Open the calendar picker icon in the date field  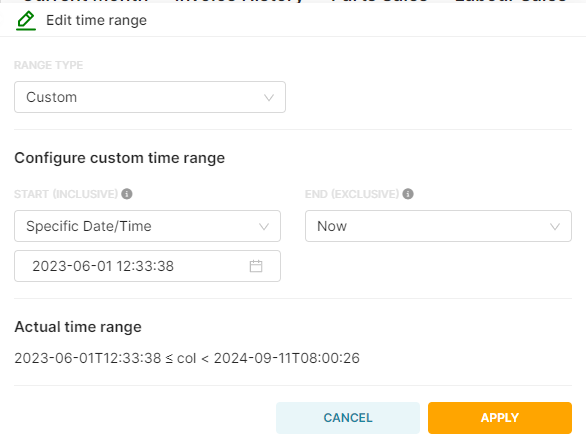click(256, 266)
